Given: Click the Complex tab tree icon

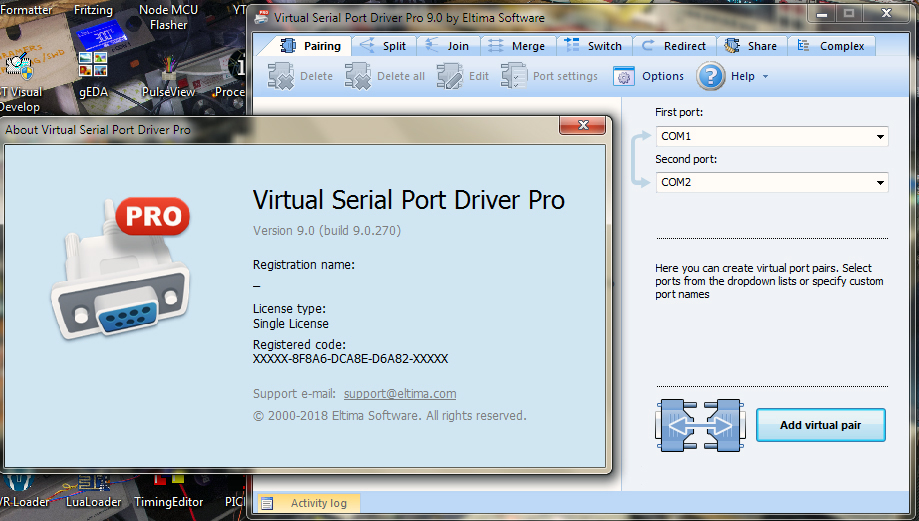Looking at the screenshot, I should pyautogui.click(x=803, y=46).
